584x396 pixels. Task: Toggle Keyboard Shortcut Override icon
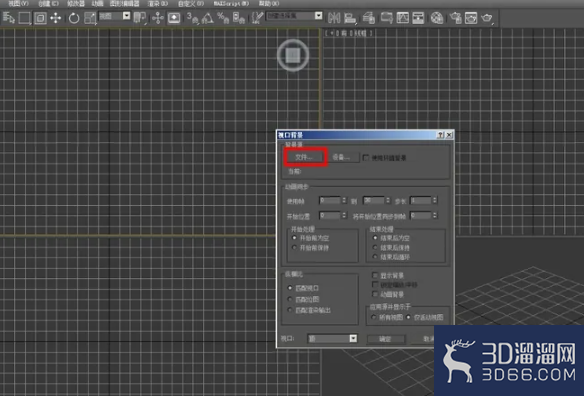coord(174,18)
